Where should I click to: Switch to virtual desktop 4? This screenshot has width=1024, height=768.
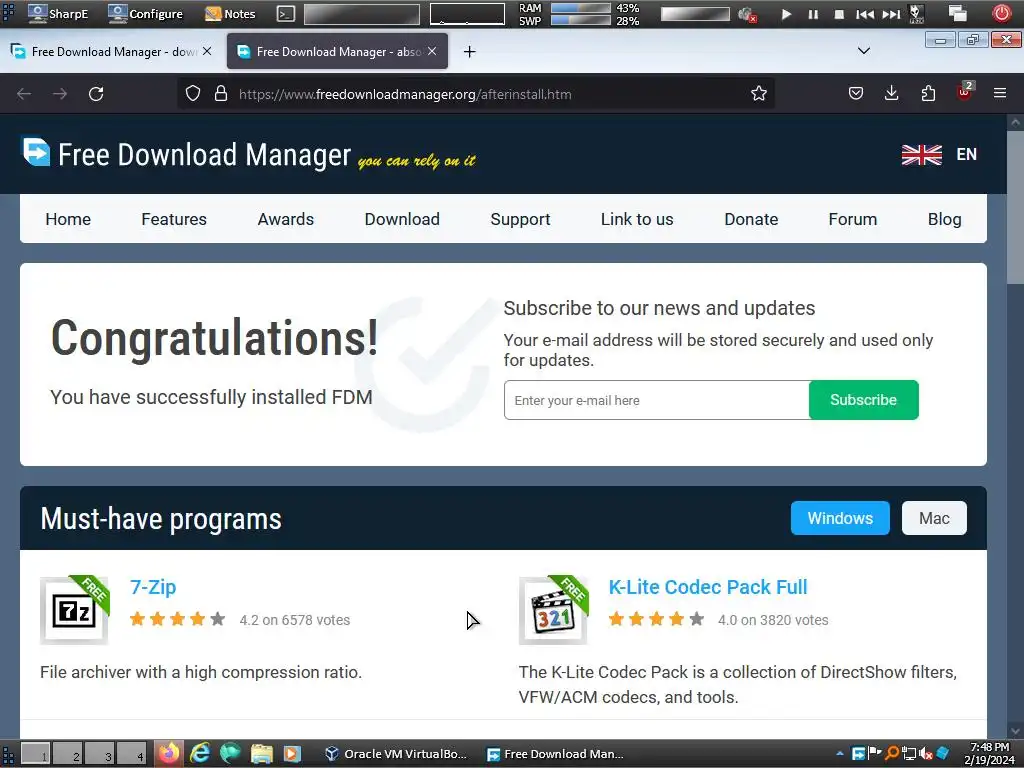point(132,754)
